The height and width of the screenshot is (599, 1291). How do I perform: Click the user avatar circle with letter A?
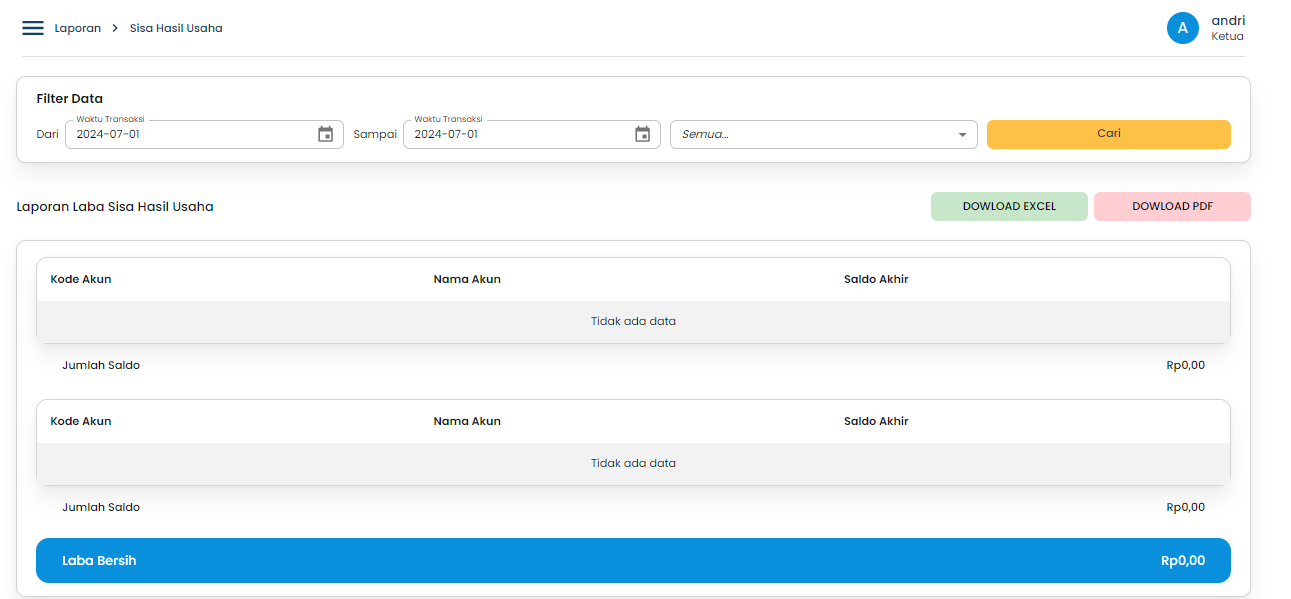tap(1183, 28)
